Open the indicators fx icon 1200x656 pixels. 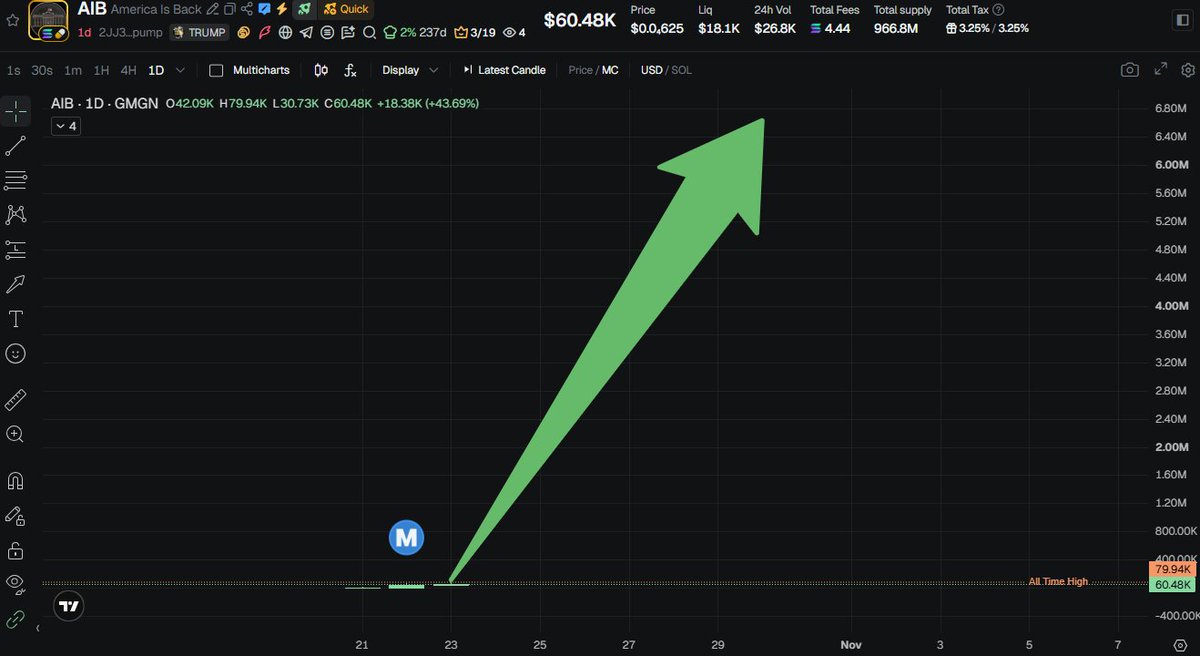[x=351, y=70]
